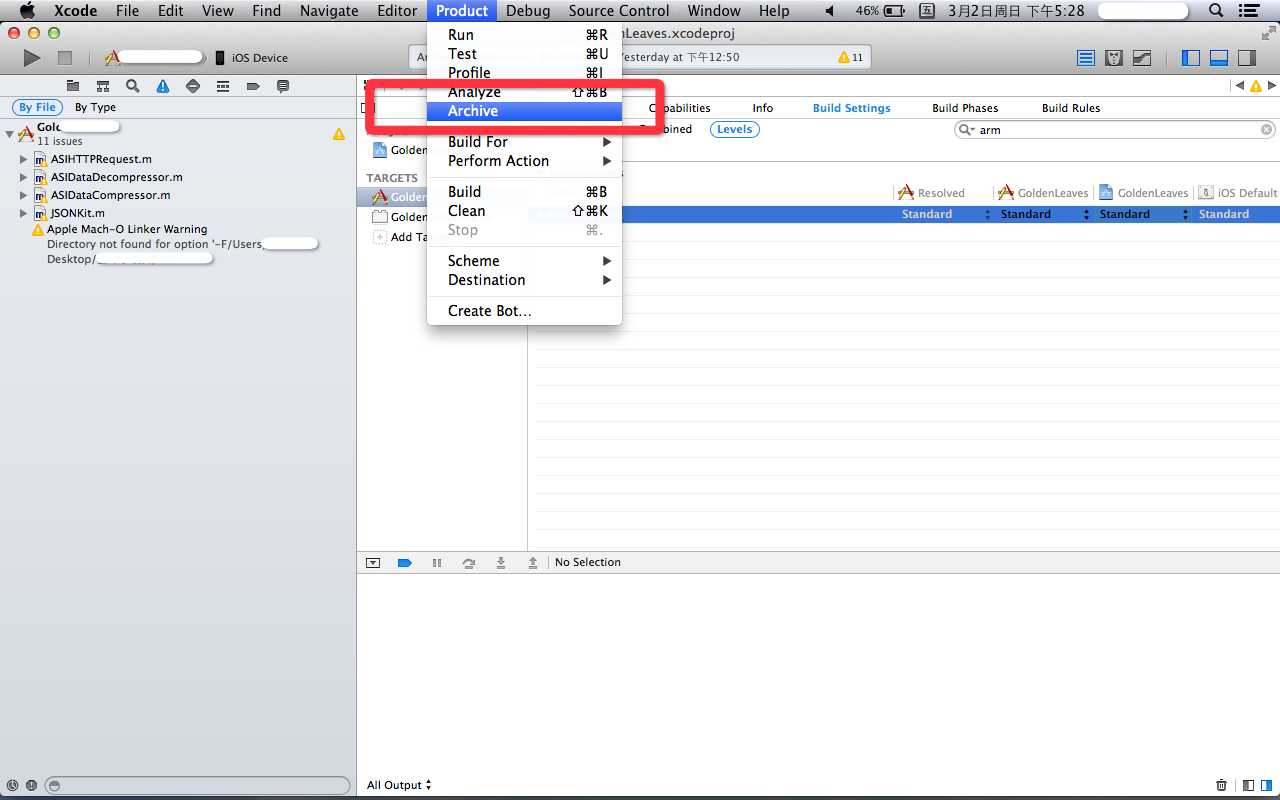Click the volume speaker icon in menu bar
The width and height of the screenshot is (1280, 800).
[829, 11]
